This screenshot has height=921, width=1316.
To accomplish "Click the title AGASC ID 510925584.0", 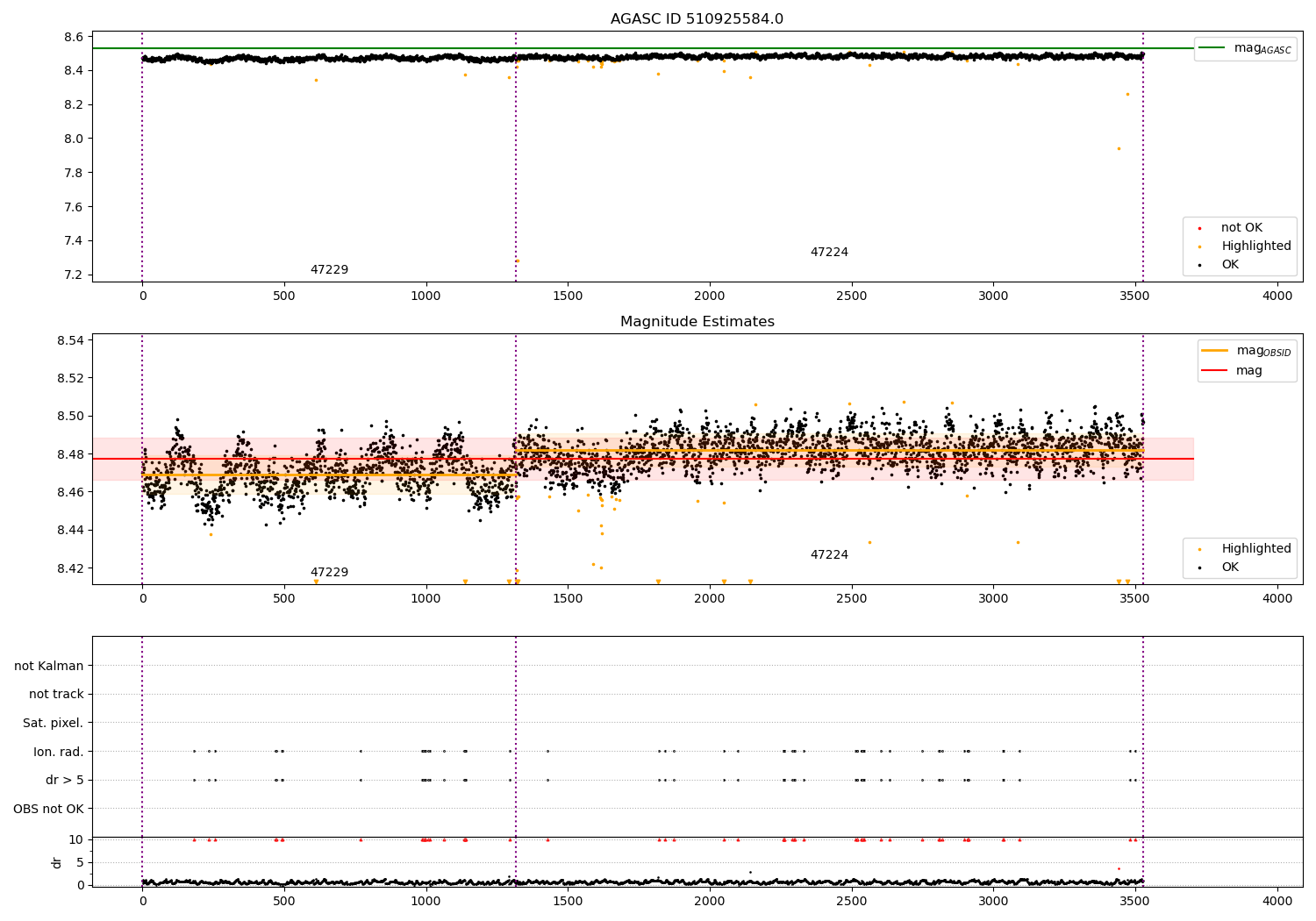I will 697,19.
